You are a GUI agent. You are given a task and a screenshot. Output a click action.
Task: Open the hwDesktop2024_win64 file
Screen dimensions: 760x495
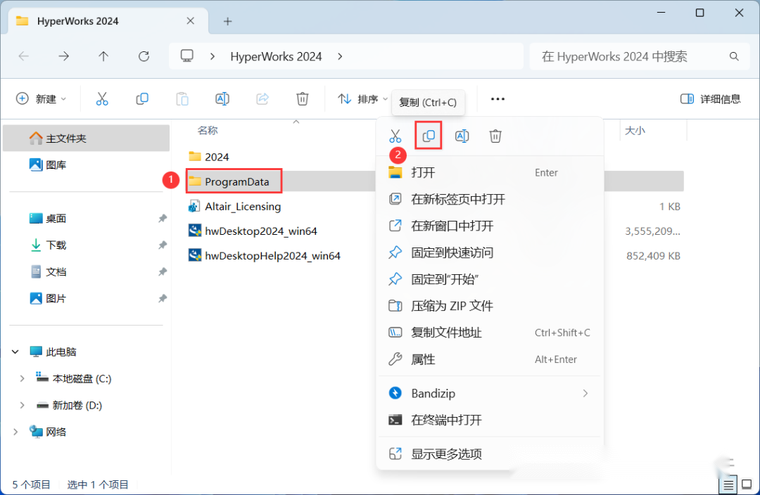pos(260,231)
